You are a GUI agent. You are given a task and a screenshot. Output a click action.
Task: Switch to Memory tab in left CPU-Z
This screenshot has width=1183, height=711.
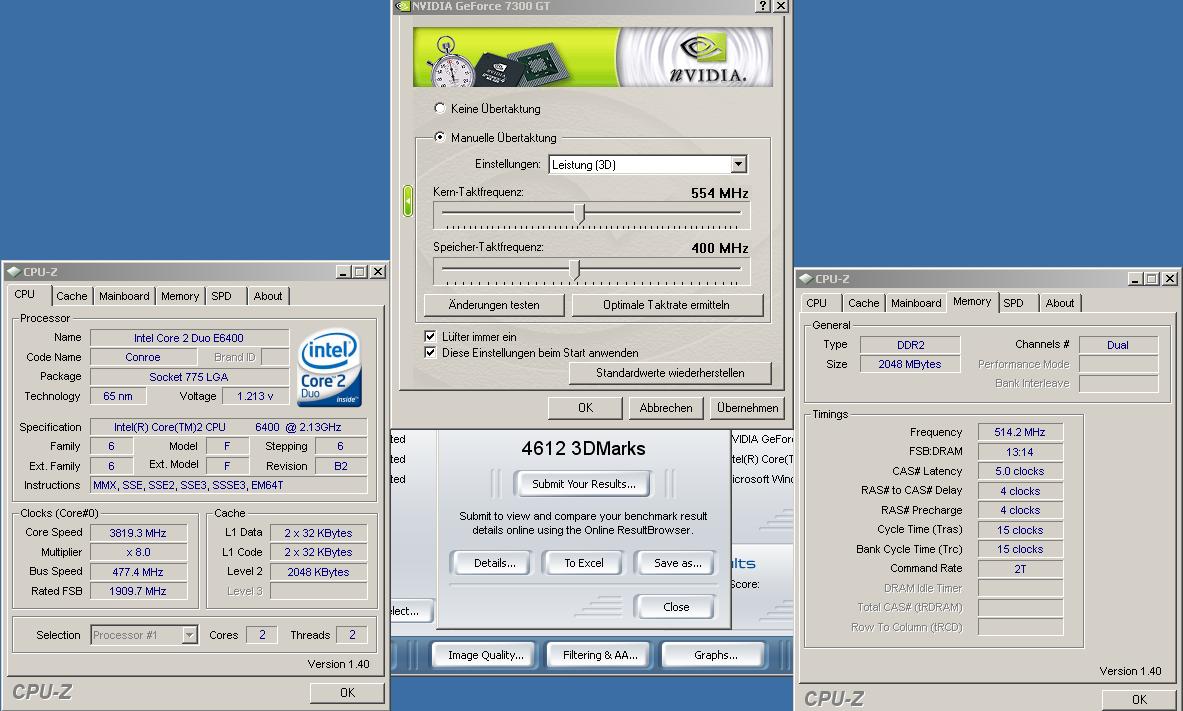pos(180,296)
